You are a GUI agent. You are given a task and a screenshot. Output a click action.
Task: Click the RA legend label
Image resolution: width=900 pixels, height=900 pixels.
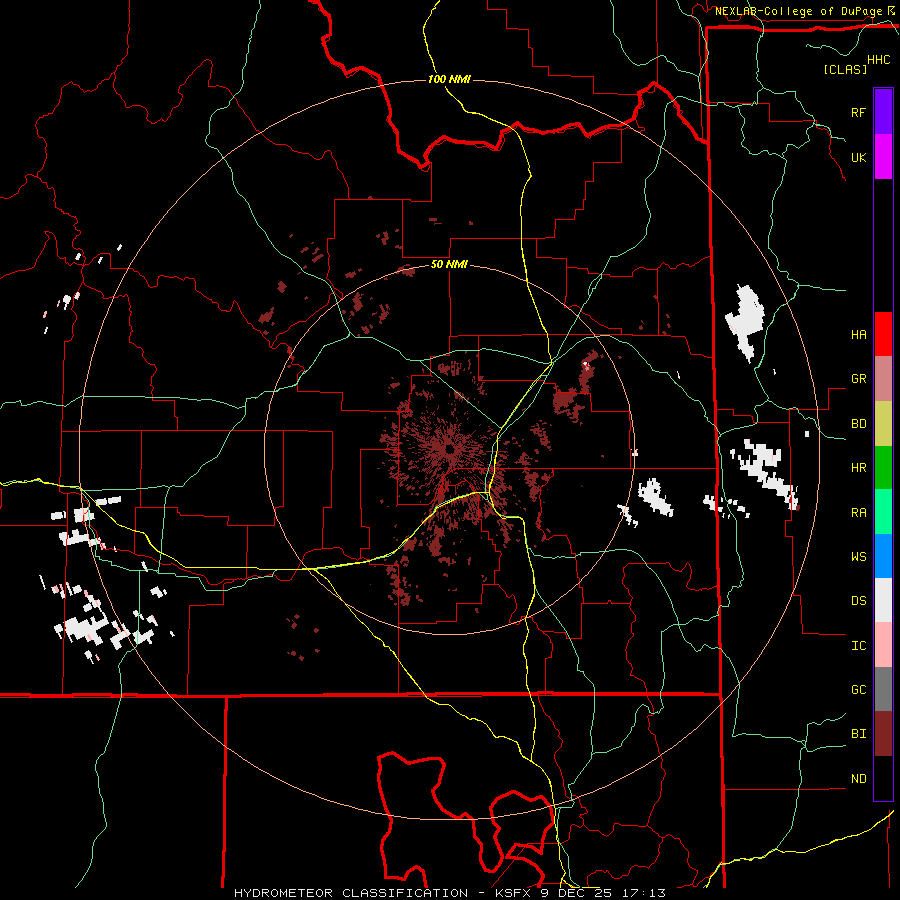click(x=858, y=512)
